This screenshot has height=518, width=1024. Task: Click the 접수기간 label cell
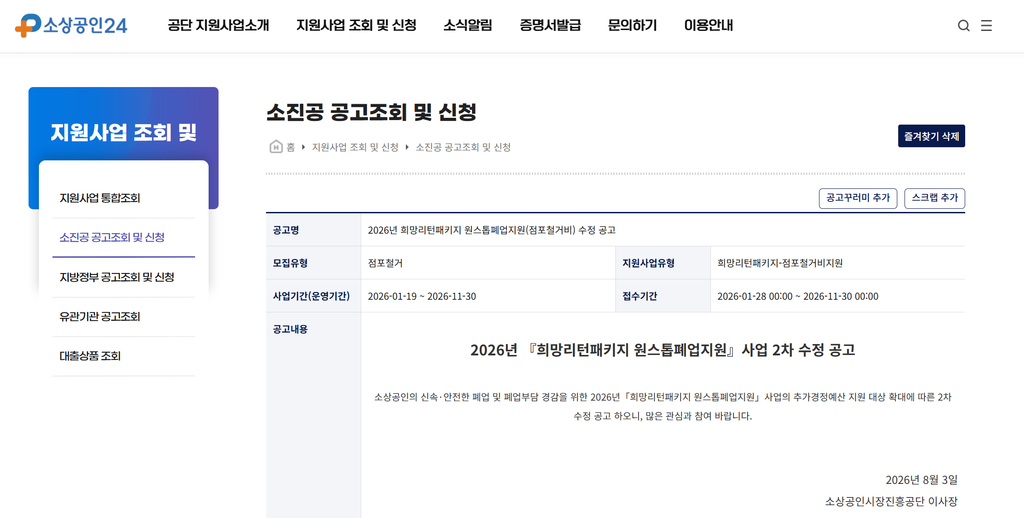pyautogui.click(x=663, y=297)
